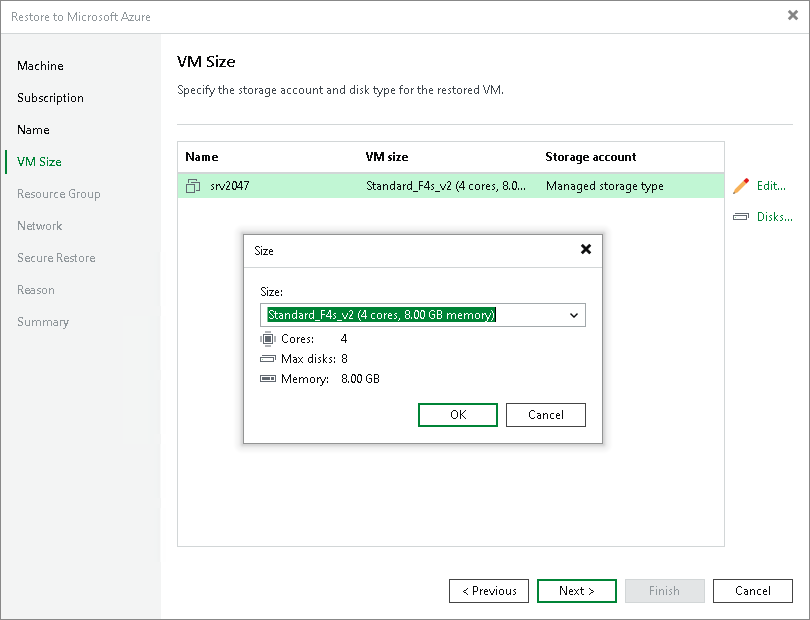810x620 pixels.
Task: Open the Edit... link
Action: pos(771,186)
